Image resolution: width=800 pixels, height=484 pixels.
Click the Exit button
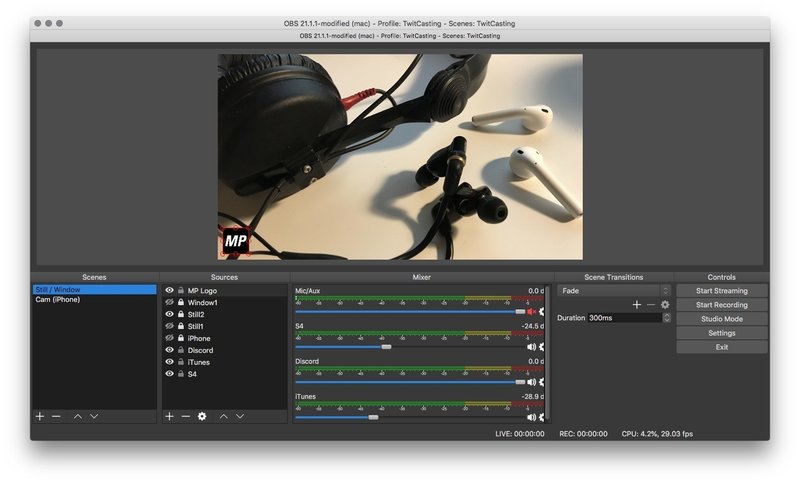coord(721,347)
